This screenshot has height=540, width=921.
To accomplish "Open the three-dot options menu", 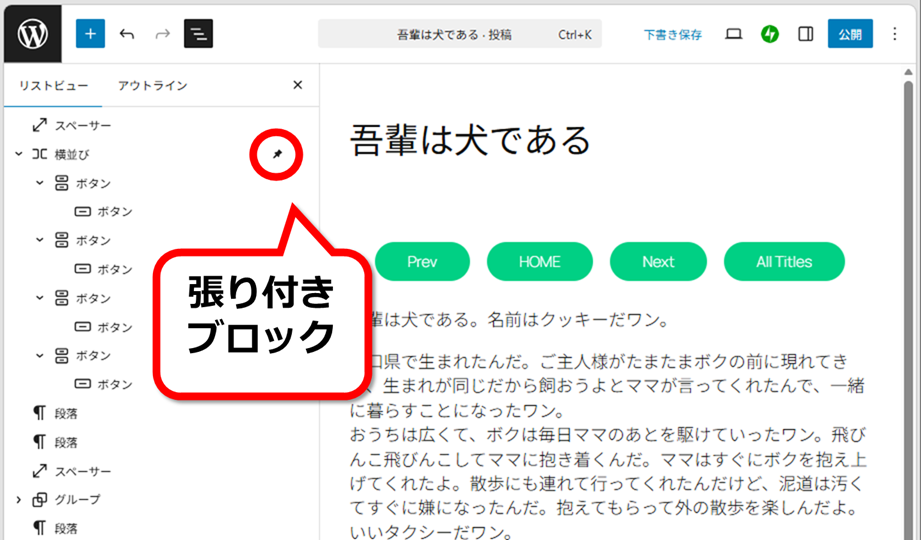I will pyautogui.click(x=894, y=34).
